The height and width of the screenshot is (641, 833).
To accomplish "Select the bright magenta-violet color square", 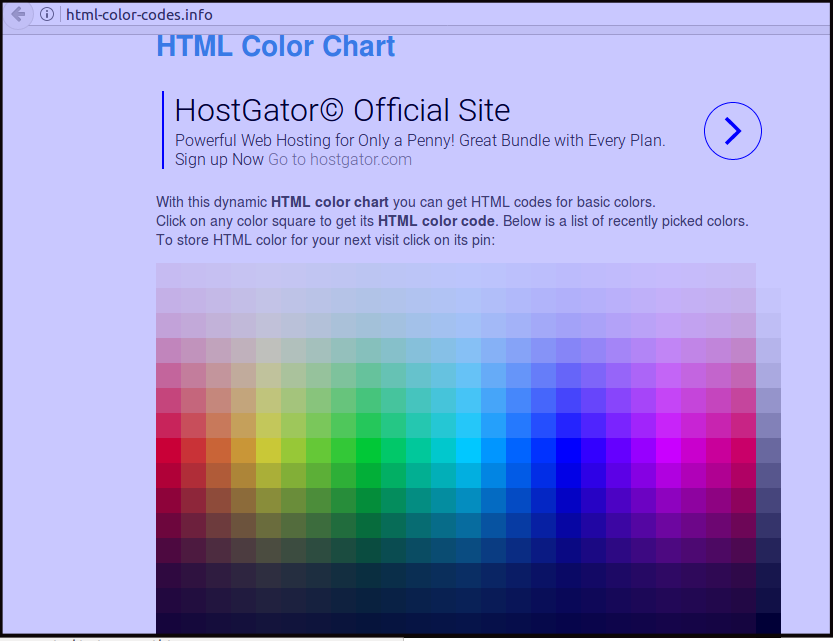I will pos(668,450).
